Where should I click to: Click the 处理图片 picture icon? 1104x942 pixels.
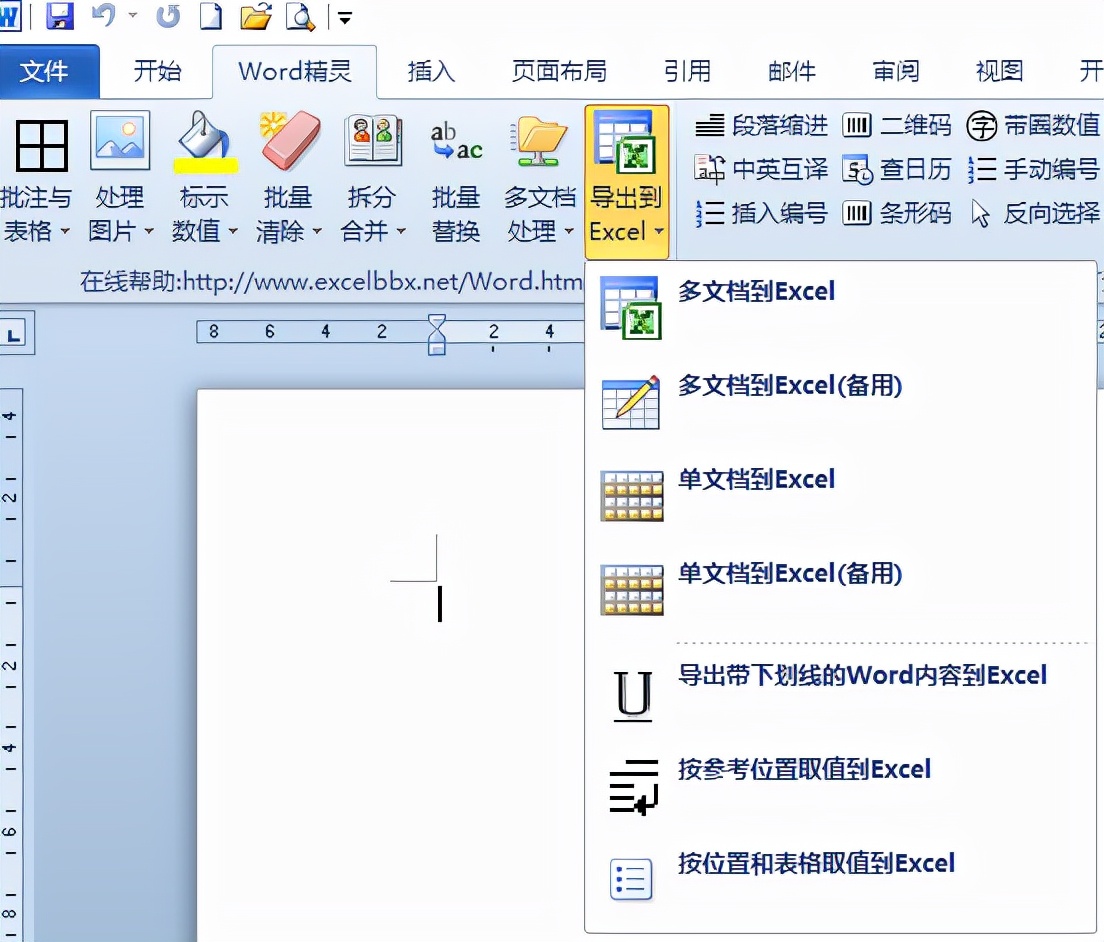(x=120, y=140)
